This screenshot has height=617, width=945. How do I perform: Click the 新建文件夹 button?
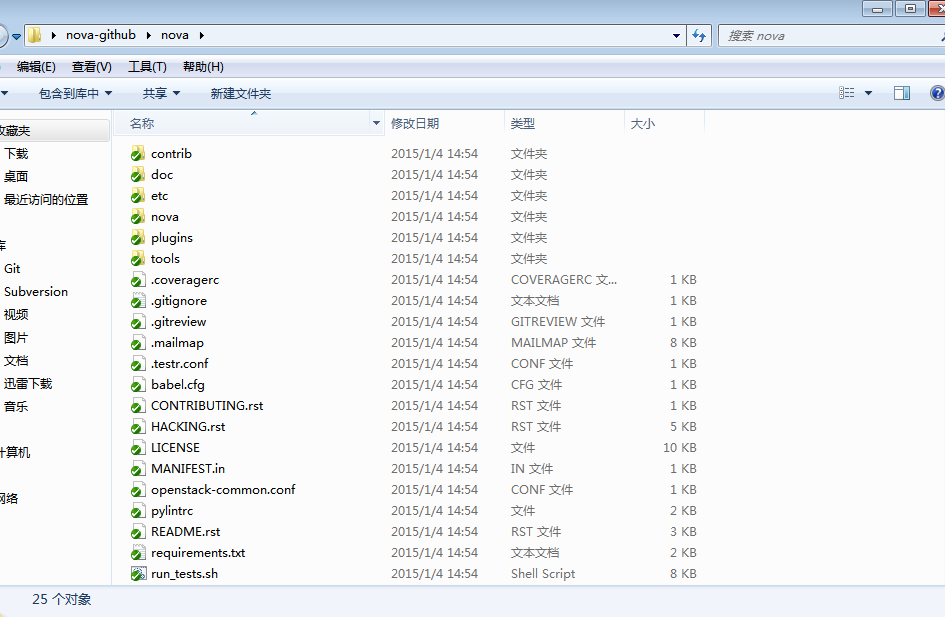tap(240, 93)
